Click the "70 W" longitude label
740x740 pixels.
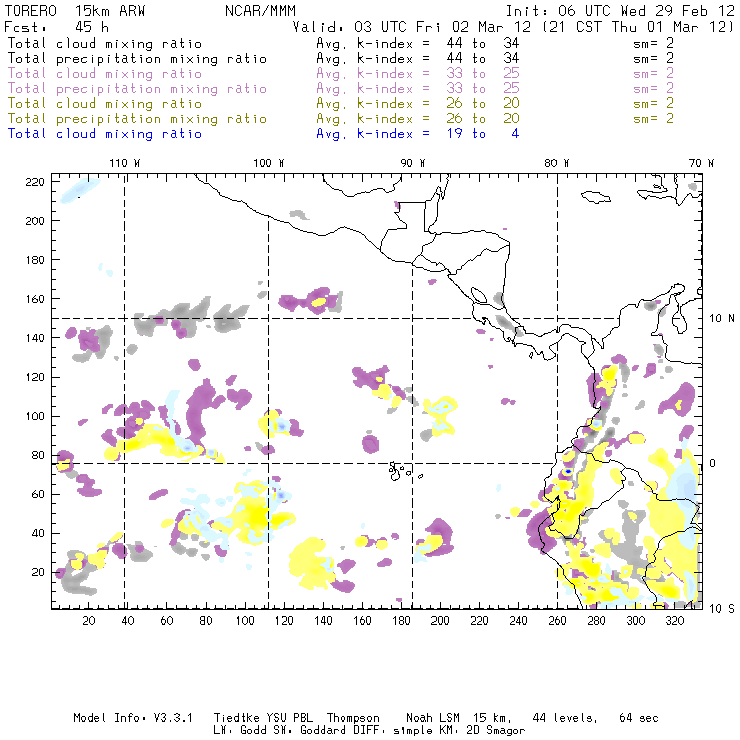coord(701,163)
